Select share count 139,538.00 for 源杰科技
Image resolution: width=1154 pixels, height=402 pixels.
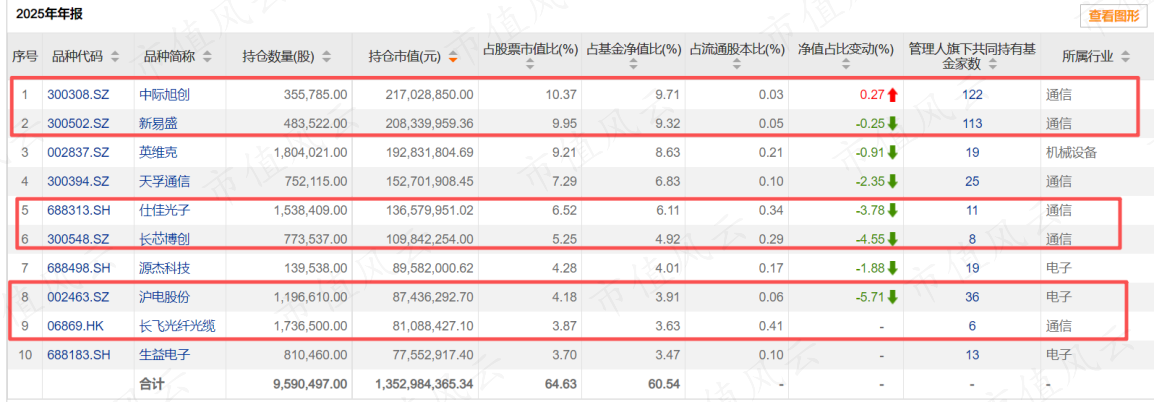pyautogui.click(x=315, y=268)
